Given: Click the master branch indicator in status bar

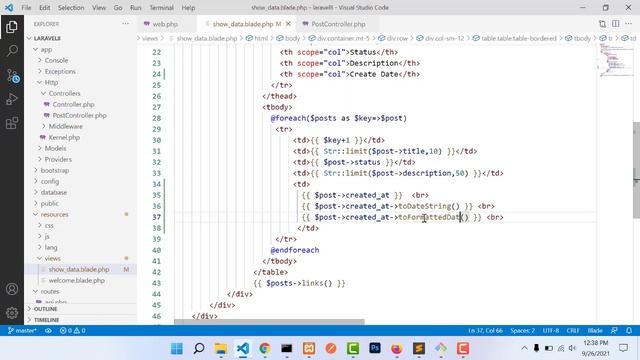Looking at the screenshot, I should click(x=22, y=331).
